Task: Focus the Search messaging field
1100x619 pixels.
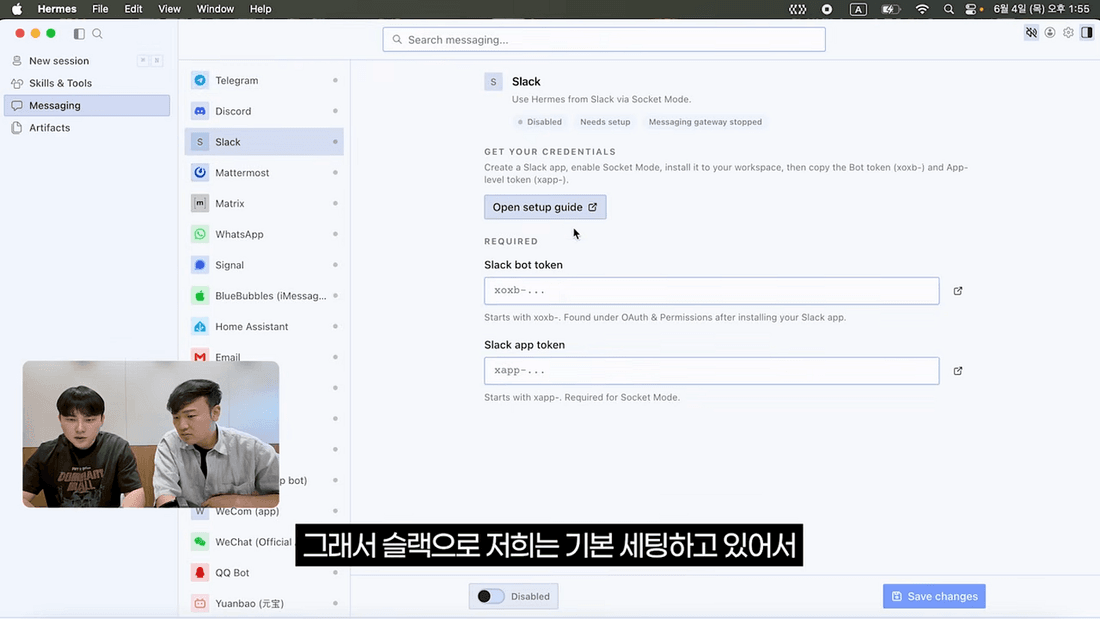Action: [x=604, y=39]
